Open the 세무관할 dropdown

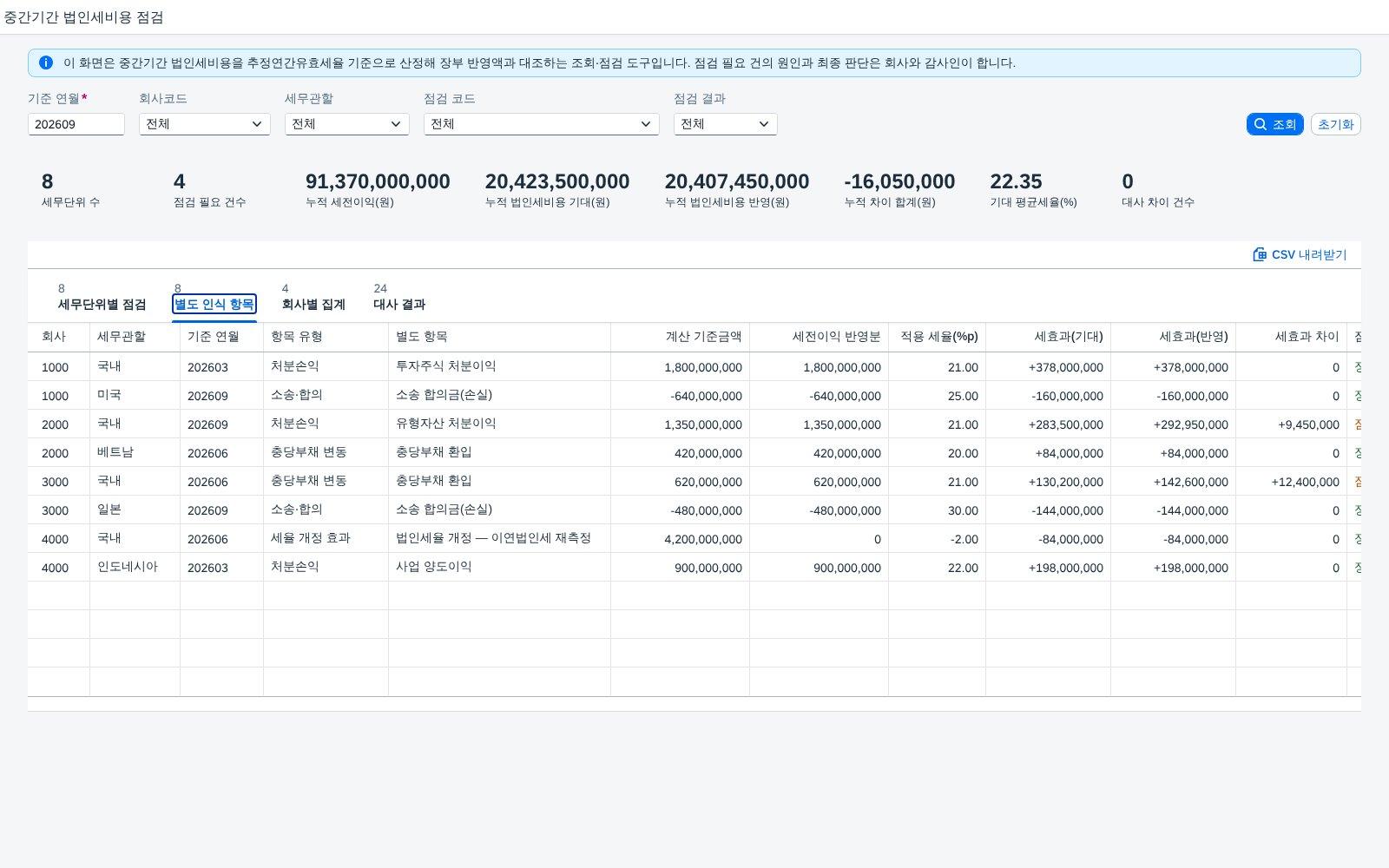coord(347,124)
